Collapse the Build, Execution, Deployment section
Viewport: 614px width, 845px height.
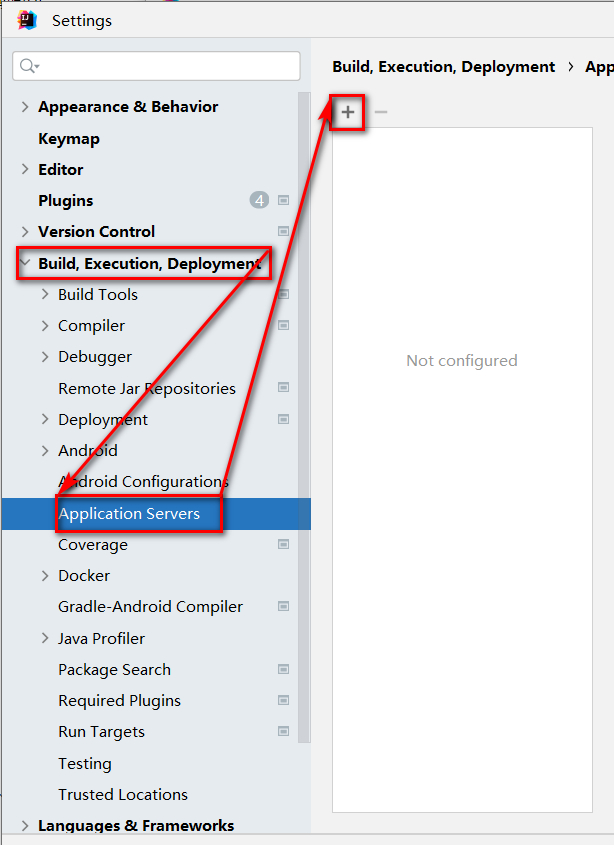coord(25,264)
